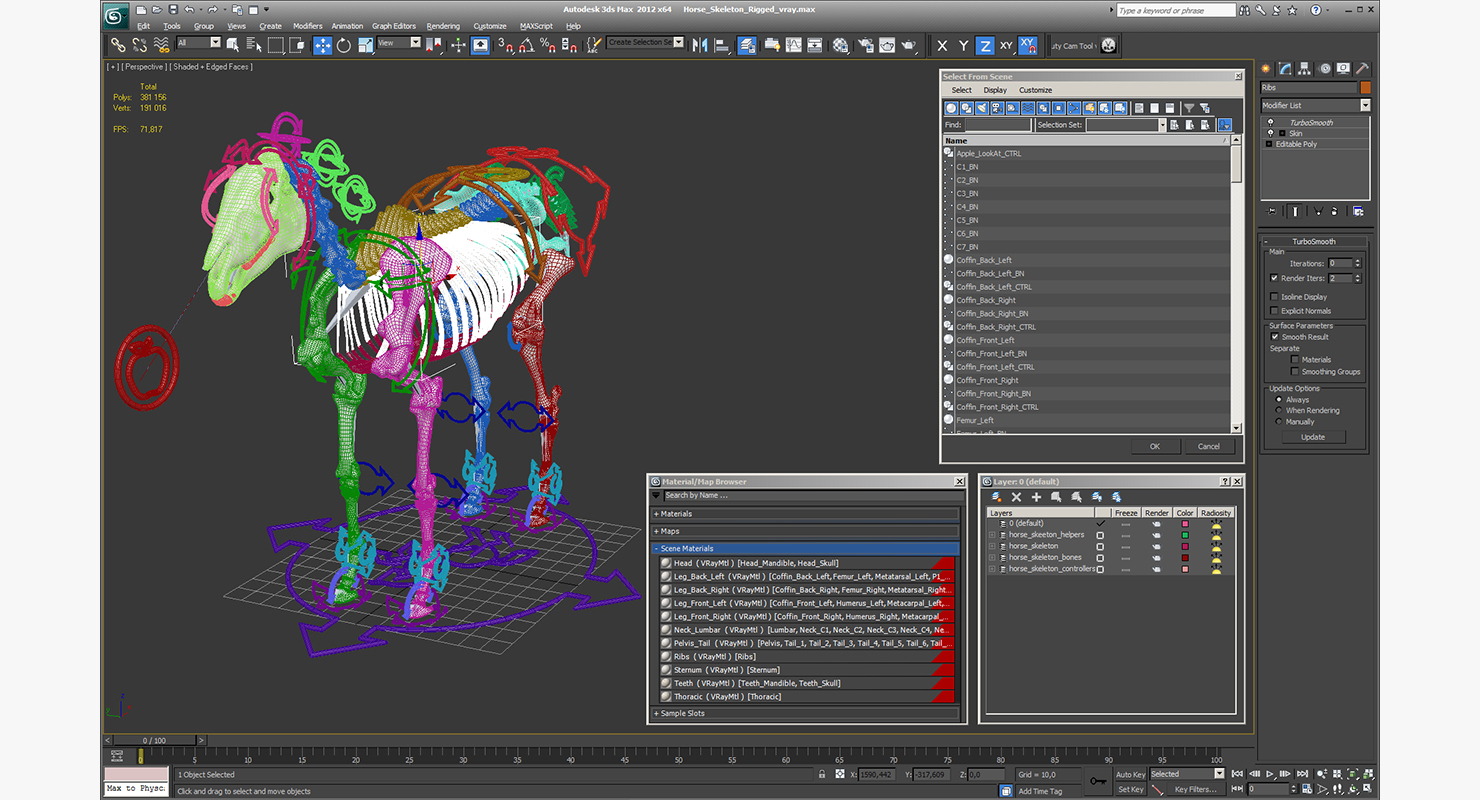Open the Modifiers menu
This screenshot has width=1480, height=800.
(x=307, y=26)
